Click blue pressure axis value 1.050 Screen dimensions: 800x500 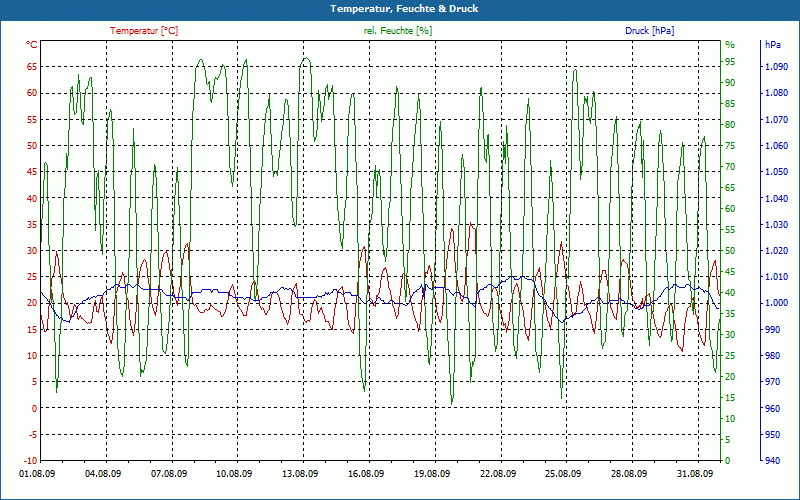(x=777, y=171)
